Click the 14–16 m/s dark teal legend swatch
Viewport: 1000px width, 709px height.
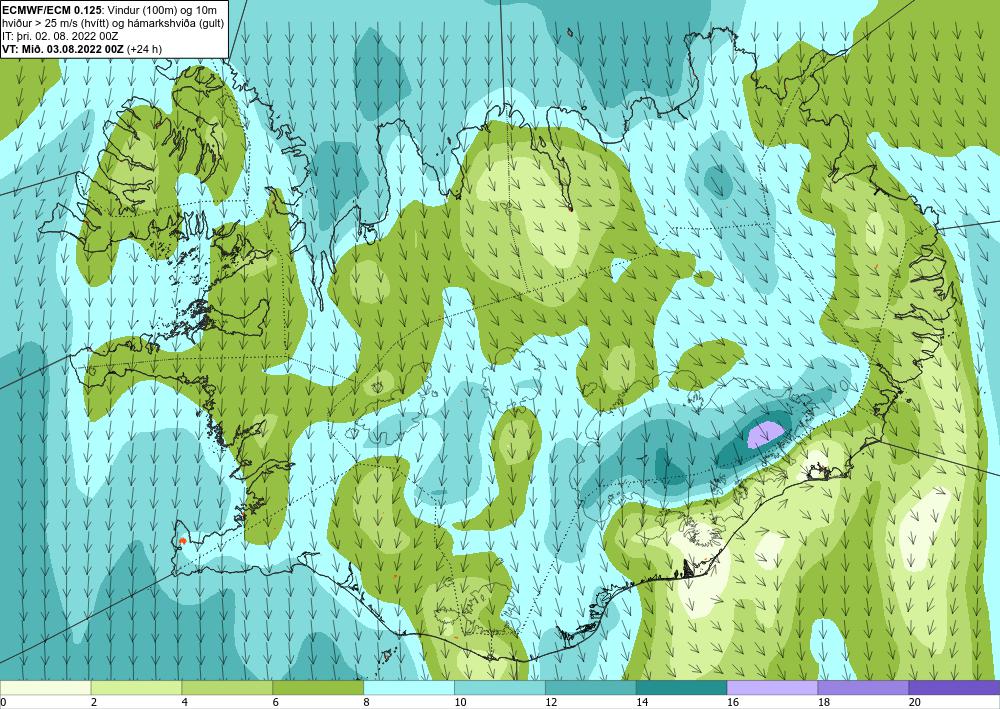[681, 687]
